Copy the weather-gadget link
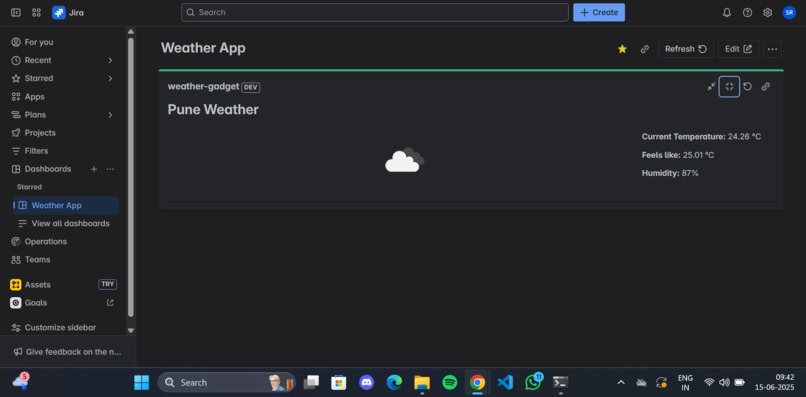Image resolution: width=806 pixels, height=397 pixels. pos(765,86)
